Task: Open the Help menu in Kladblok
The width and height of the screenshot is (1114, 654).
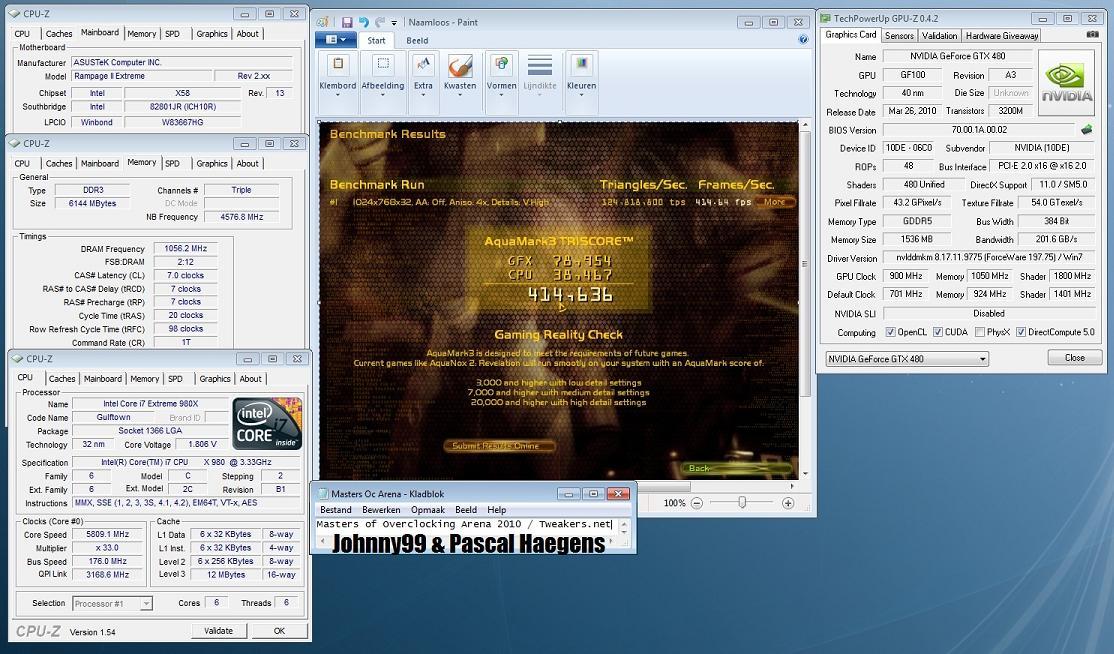Action: pyautogui.click(x=497, y=510)
